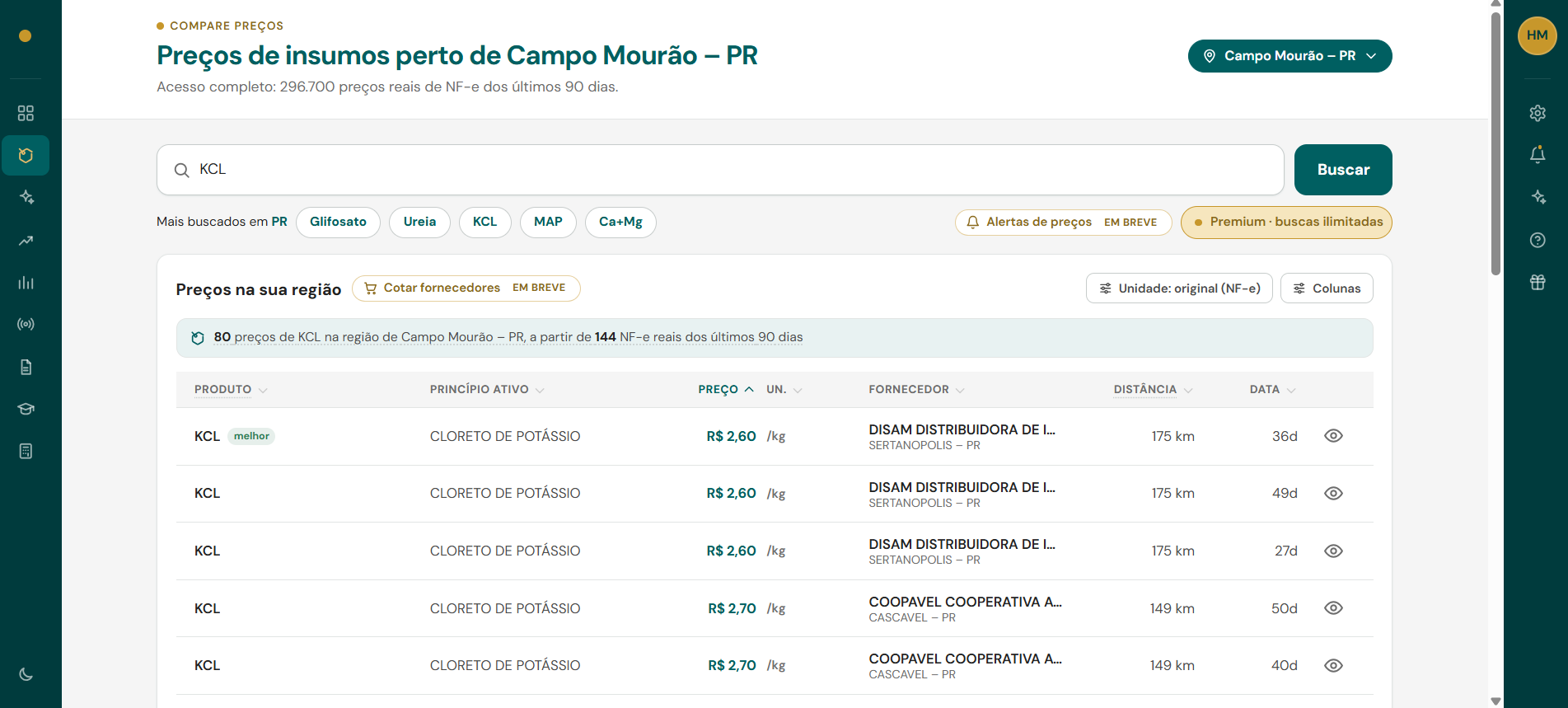Open the trending arrow icon in left sidebar
This screenshot has height=708, width=1568.
click(x=26, y=240)
